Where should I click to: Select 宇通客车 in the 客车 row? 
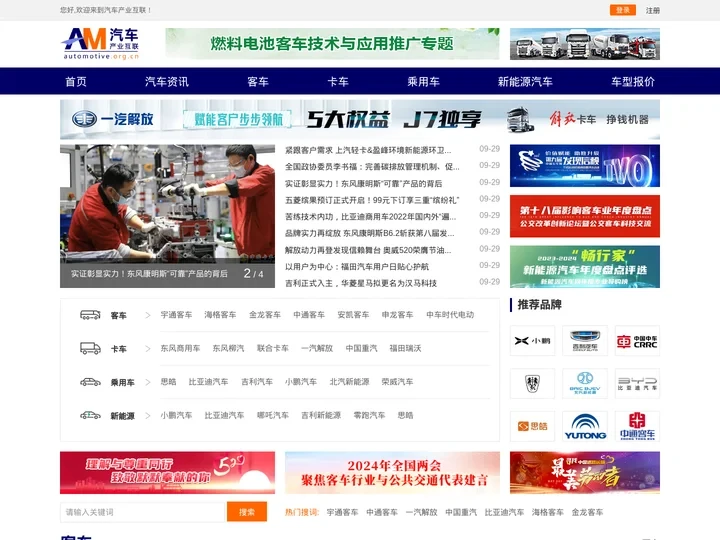click(x=176, y=315)
